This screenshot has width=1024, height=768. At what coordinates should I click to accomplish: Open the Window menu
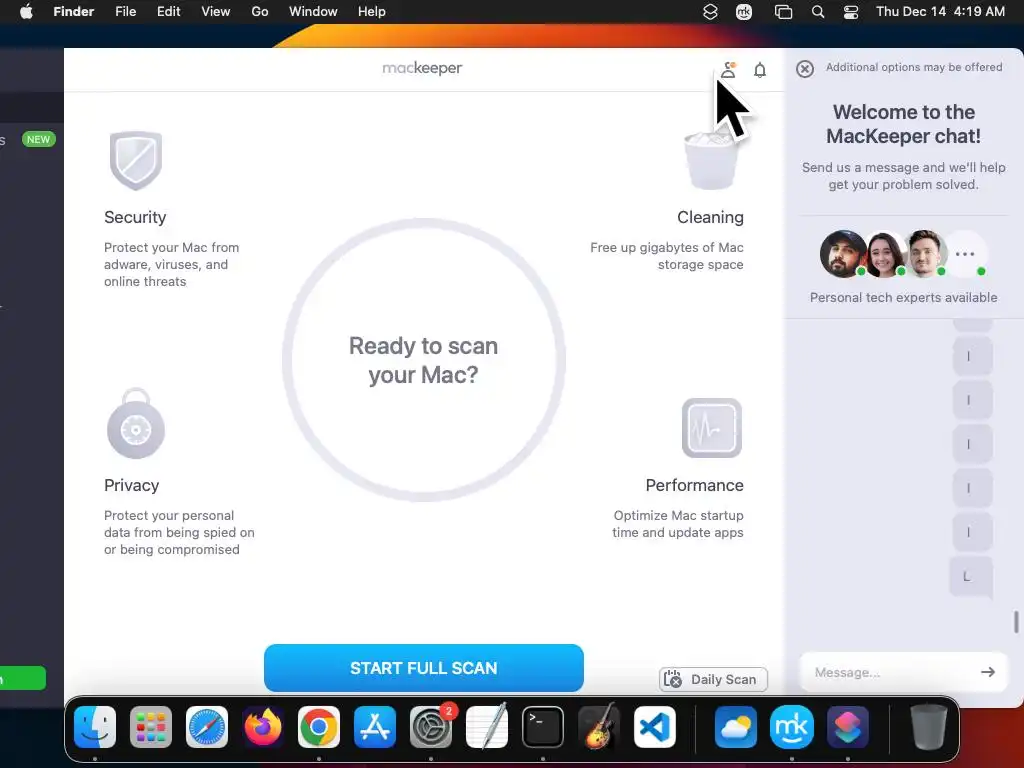[313, 12]
